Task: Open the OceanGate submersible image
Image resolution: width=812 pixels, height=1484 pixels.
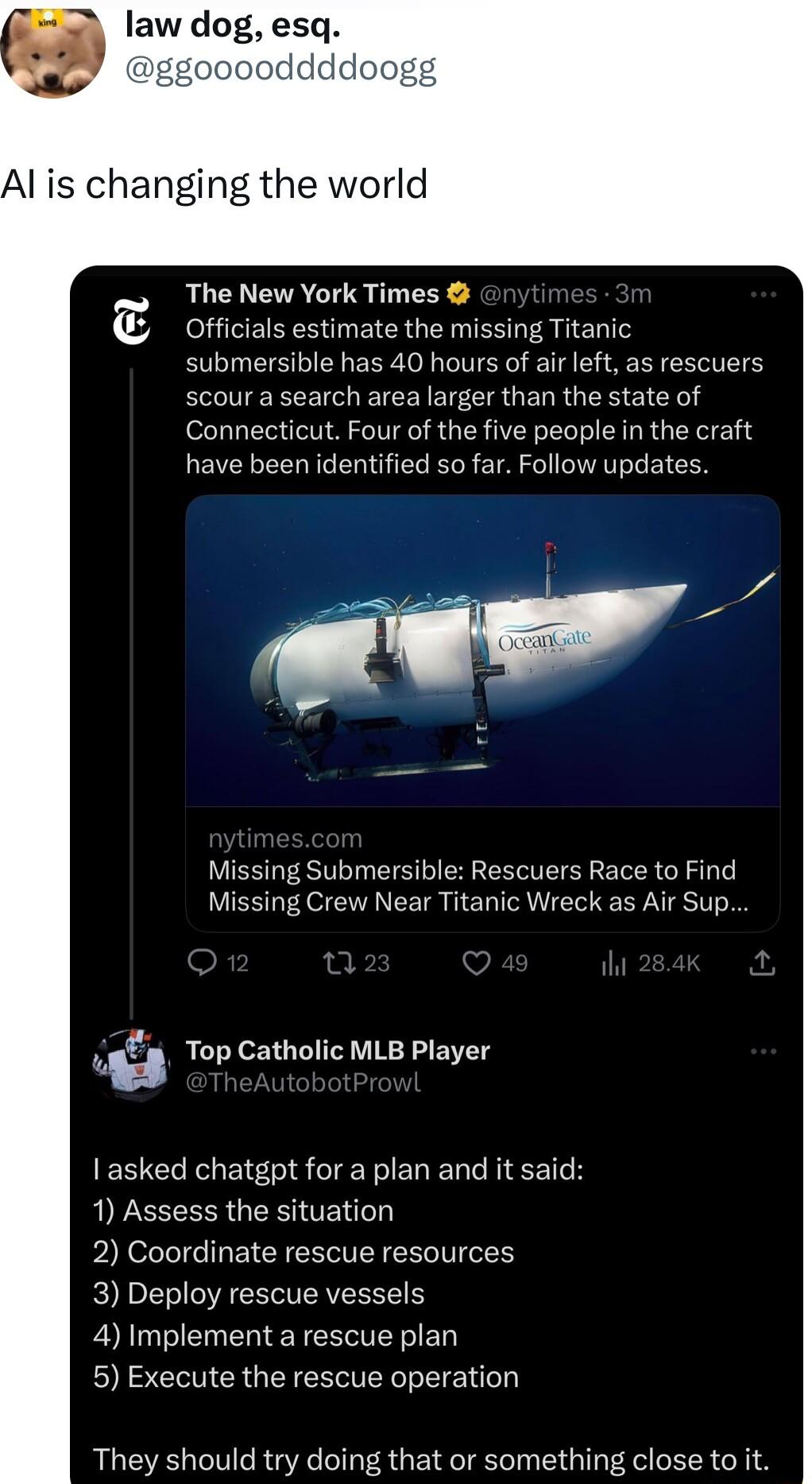Action: pos(482,650)
